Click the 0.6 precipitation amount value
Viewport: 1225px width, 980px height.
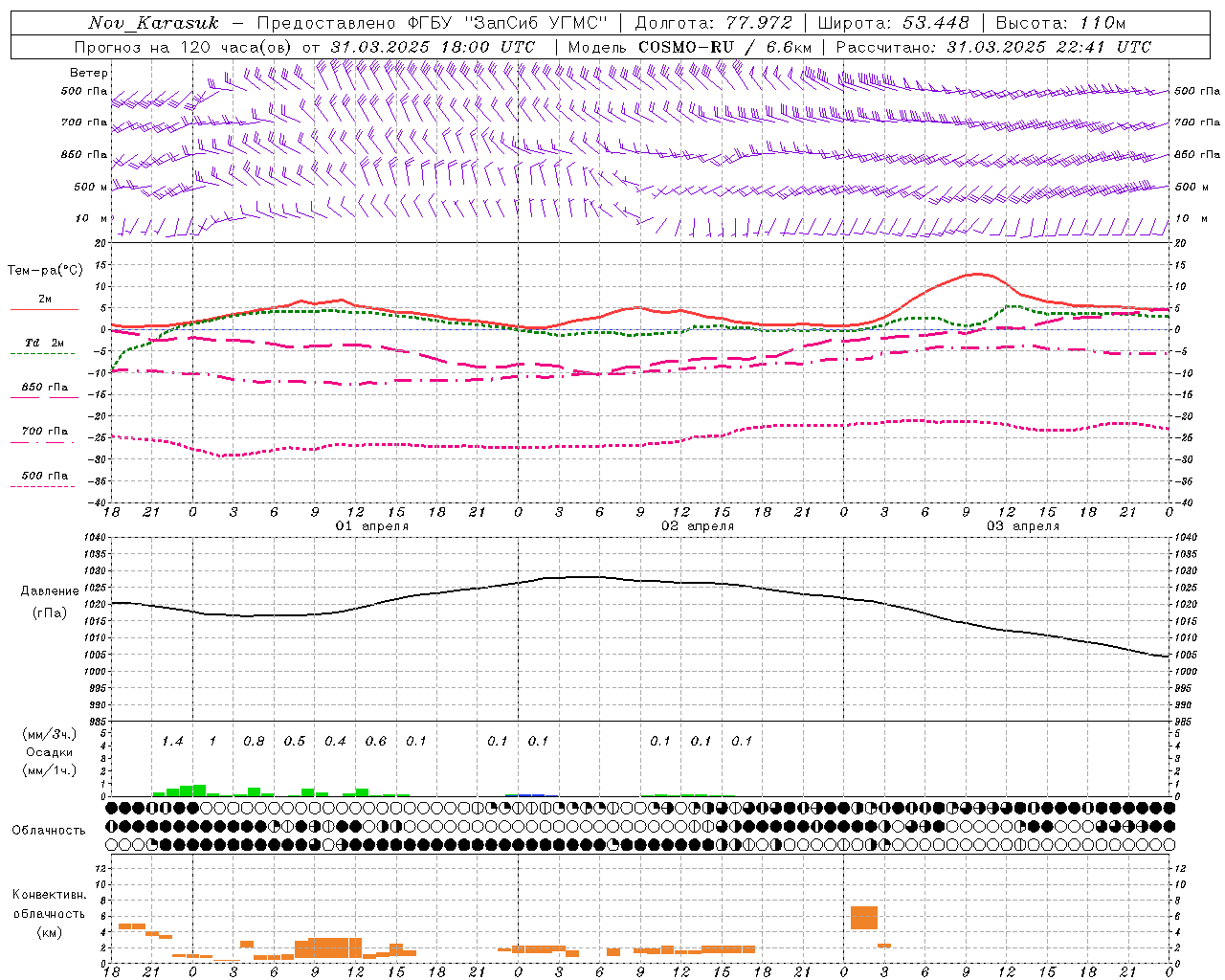pos(376,742)
